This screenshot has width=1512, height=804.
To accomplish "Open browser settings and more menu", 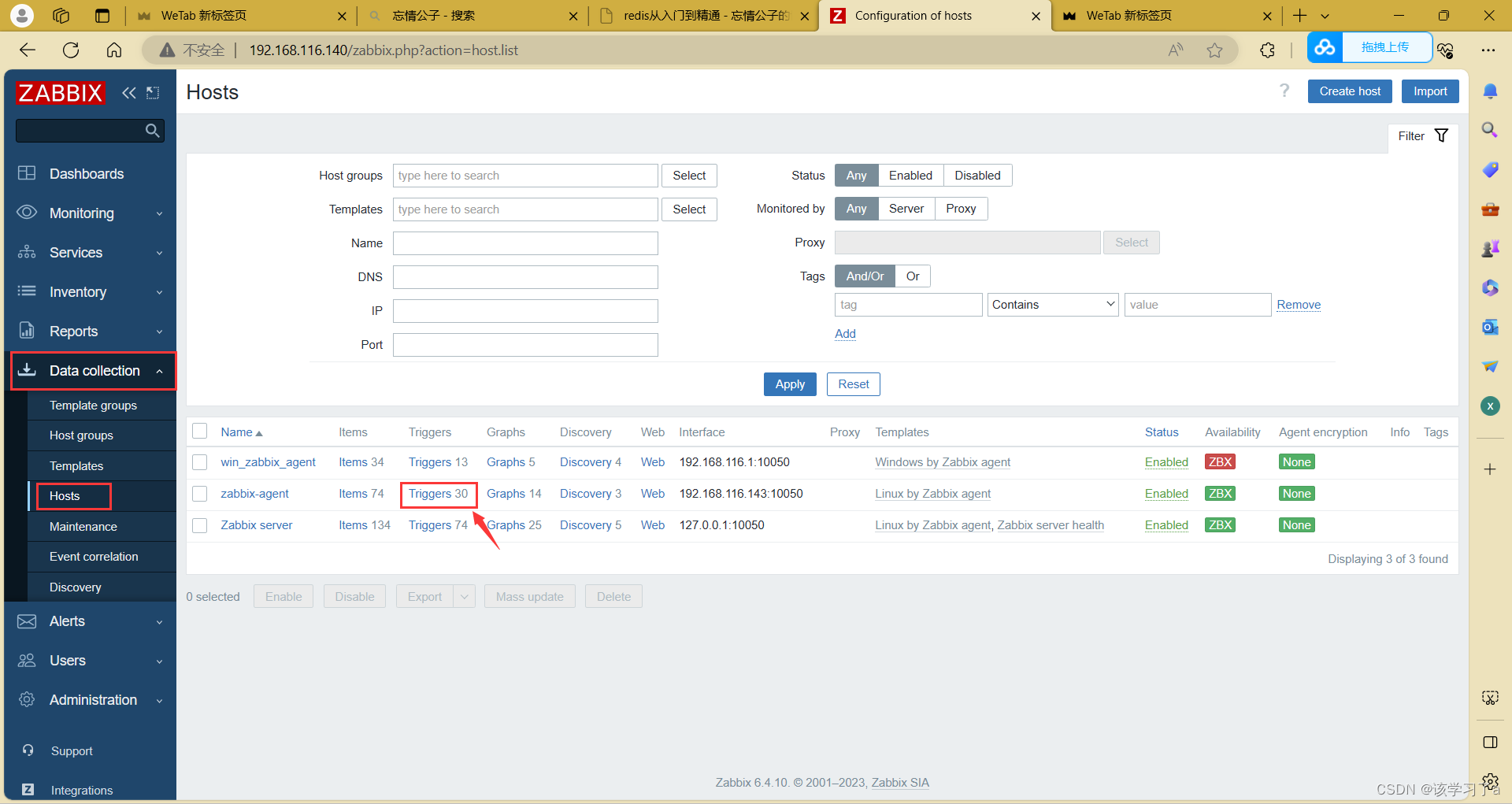I will (x=1488, y=50).
